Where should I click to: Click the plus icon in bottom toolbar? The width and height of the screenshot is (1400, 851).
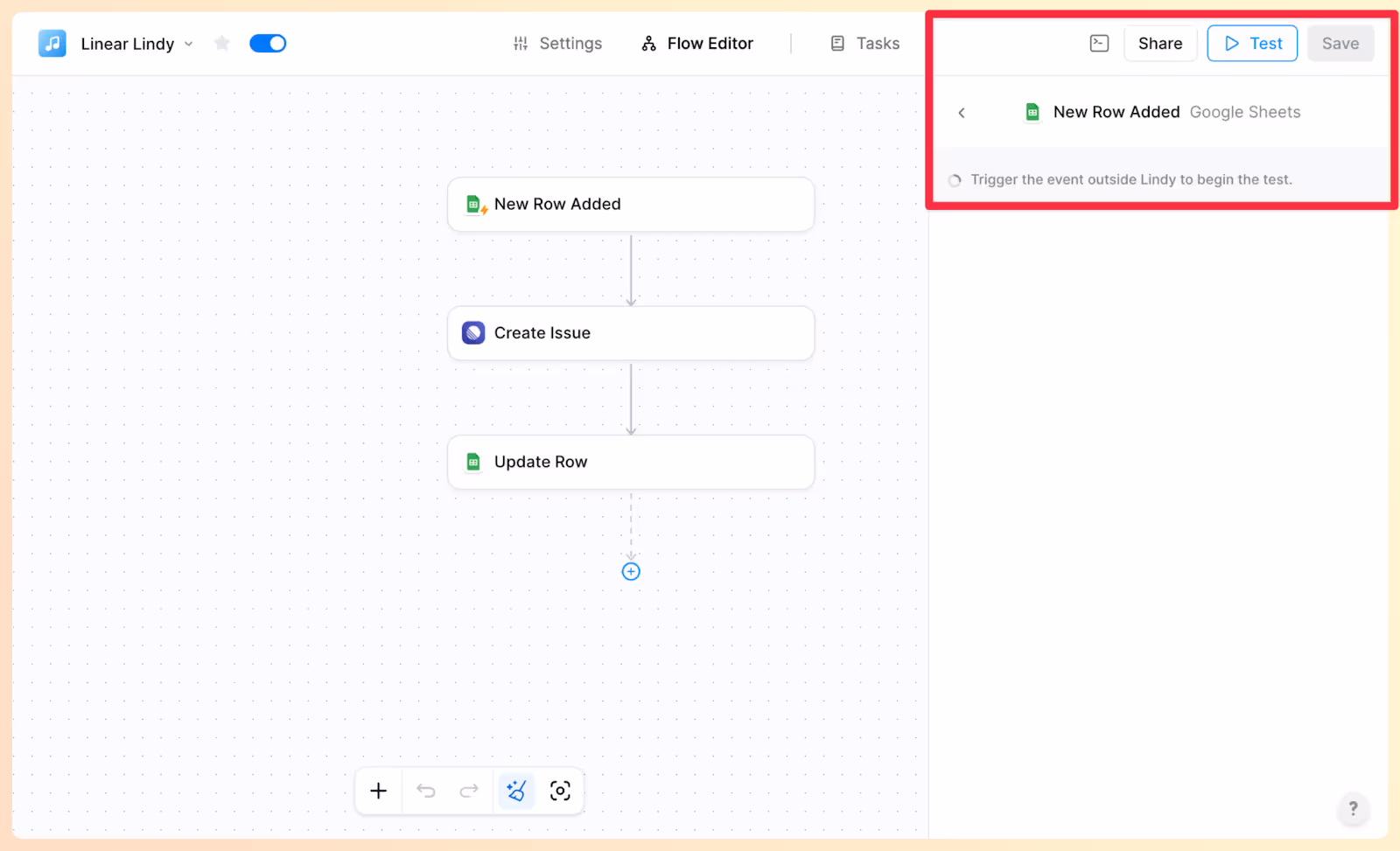coord(378,791)
